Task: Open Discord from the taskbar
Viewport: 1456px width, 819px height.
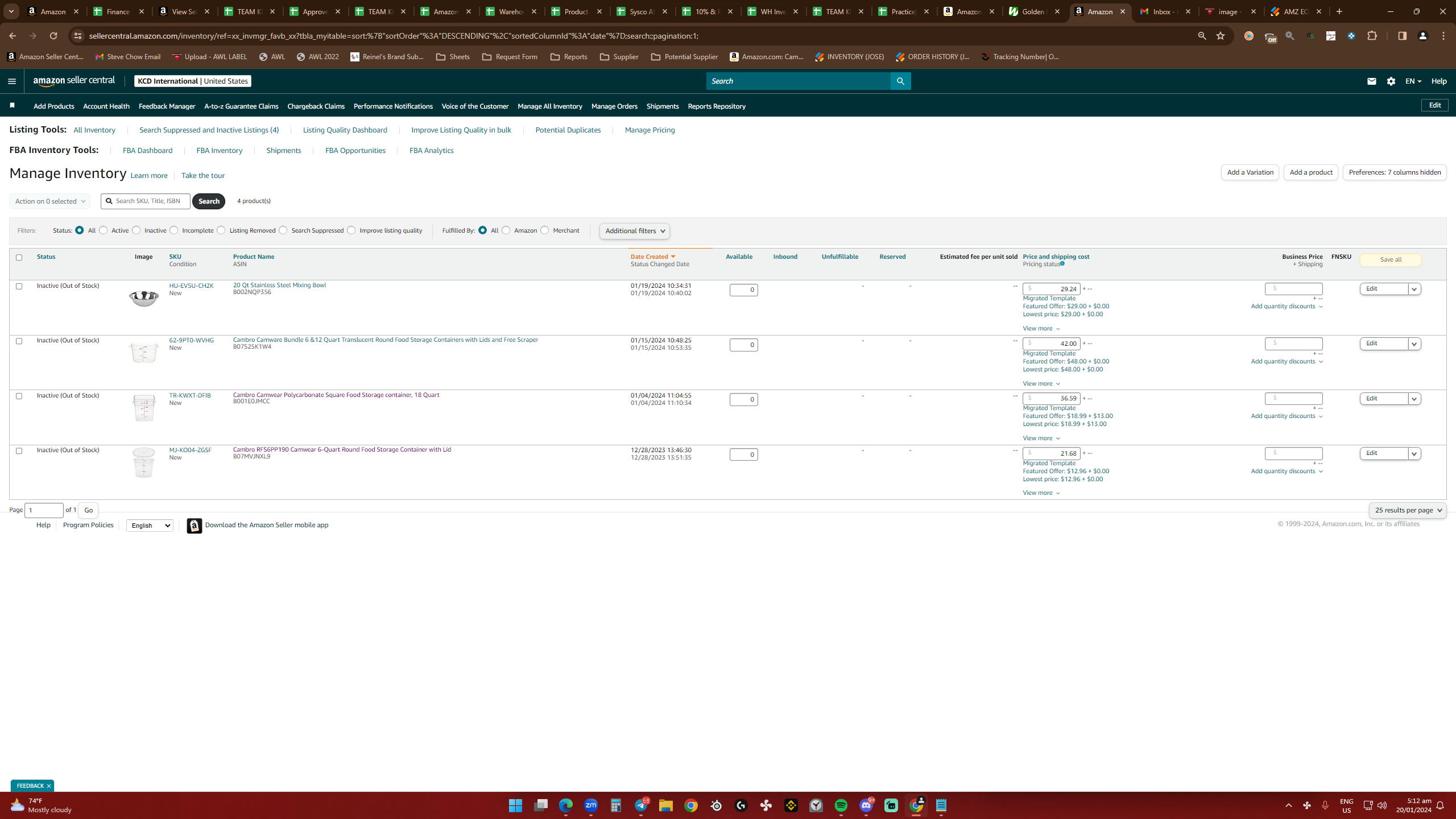Action: [866, 805]
